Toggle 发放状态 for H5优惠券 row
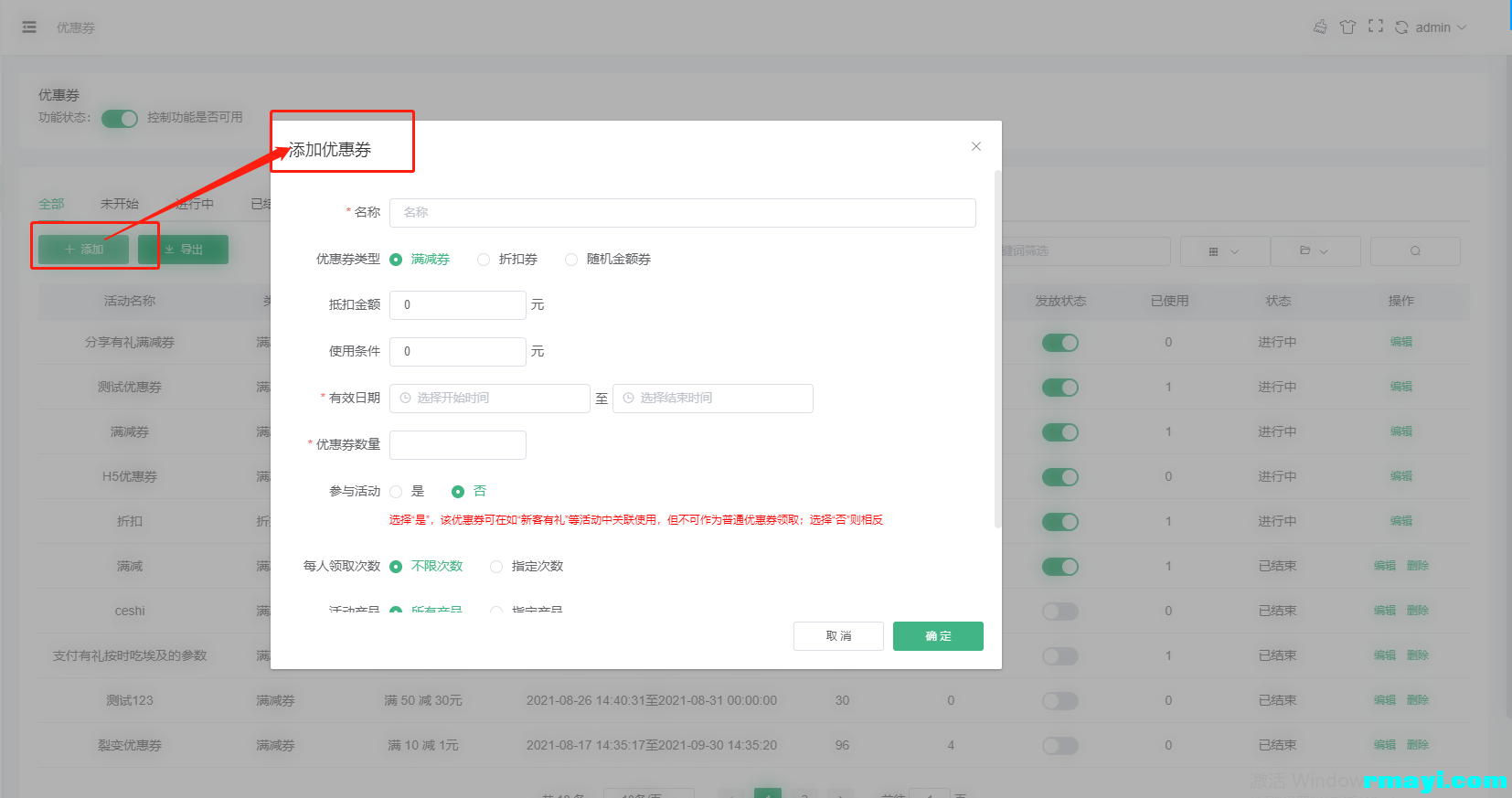The width and height of the screenshot is (1512, 798). point(1060,477)
